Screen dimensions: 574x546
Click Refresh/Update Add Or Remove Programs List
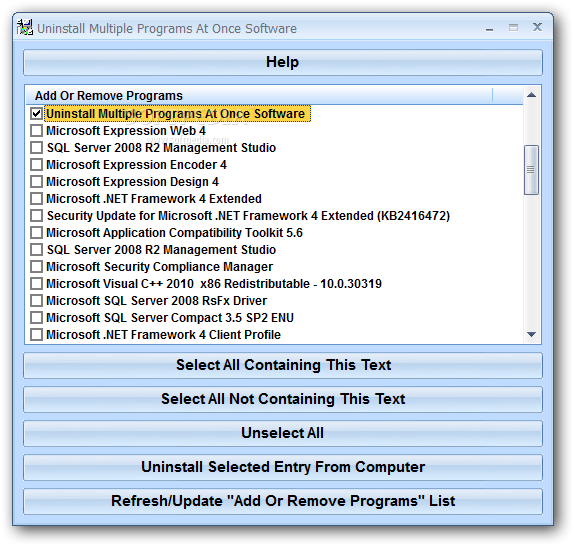tap(283, 501)
